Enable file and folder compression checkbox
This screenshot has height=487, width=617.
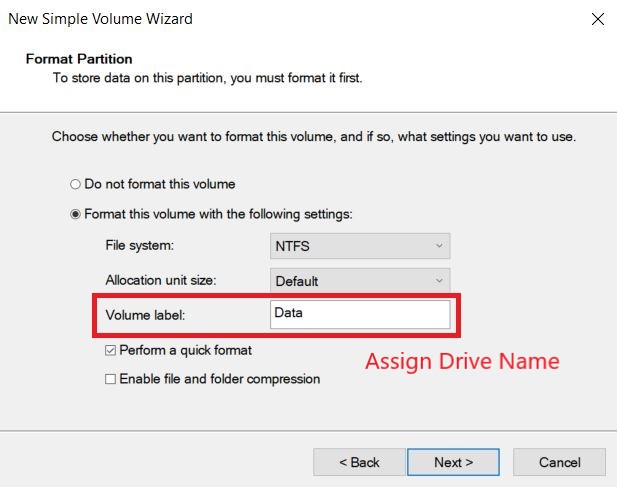(x=111, y=379)
